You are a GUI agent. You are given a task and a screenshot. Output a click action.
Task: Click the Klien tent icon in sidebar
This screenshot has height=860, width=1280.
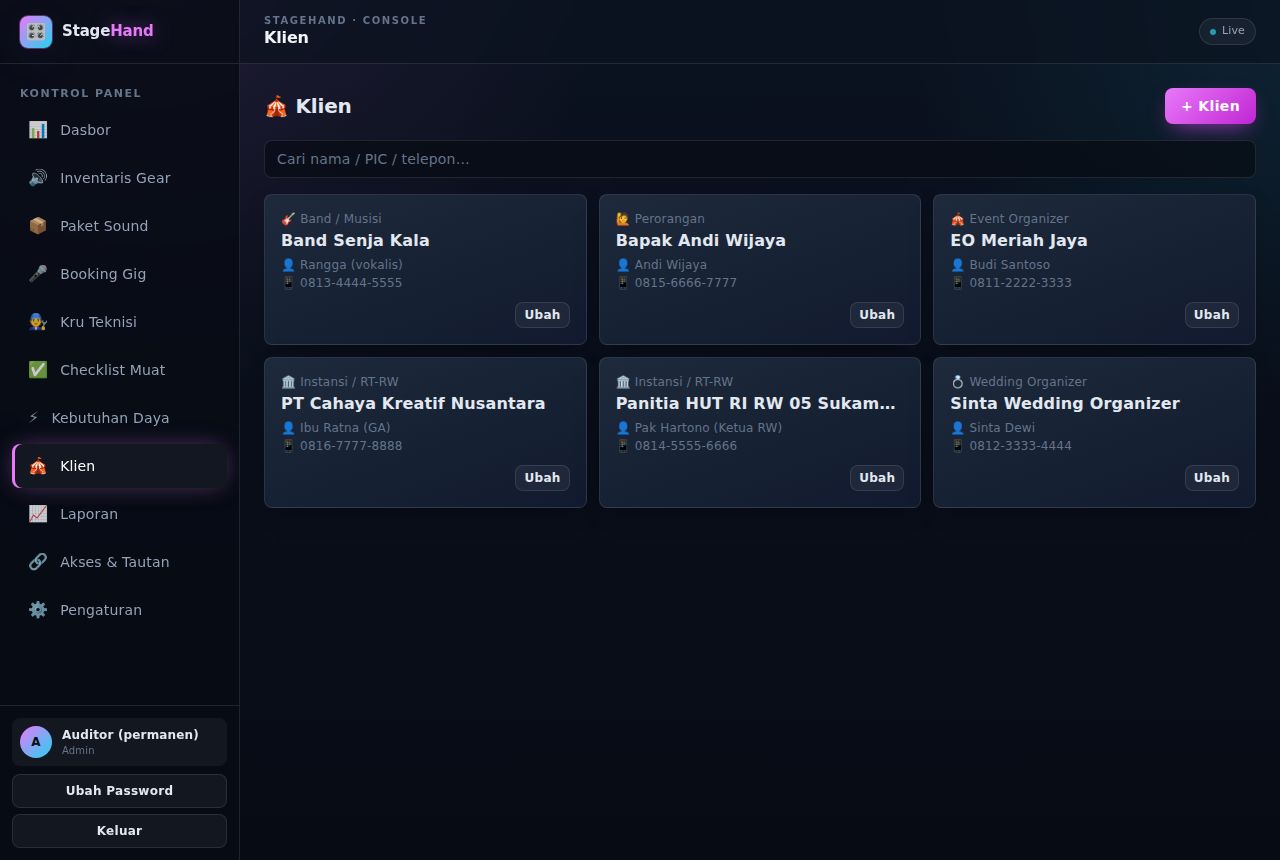[38, 466]
